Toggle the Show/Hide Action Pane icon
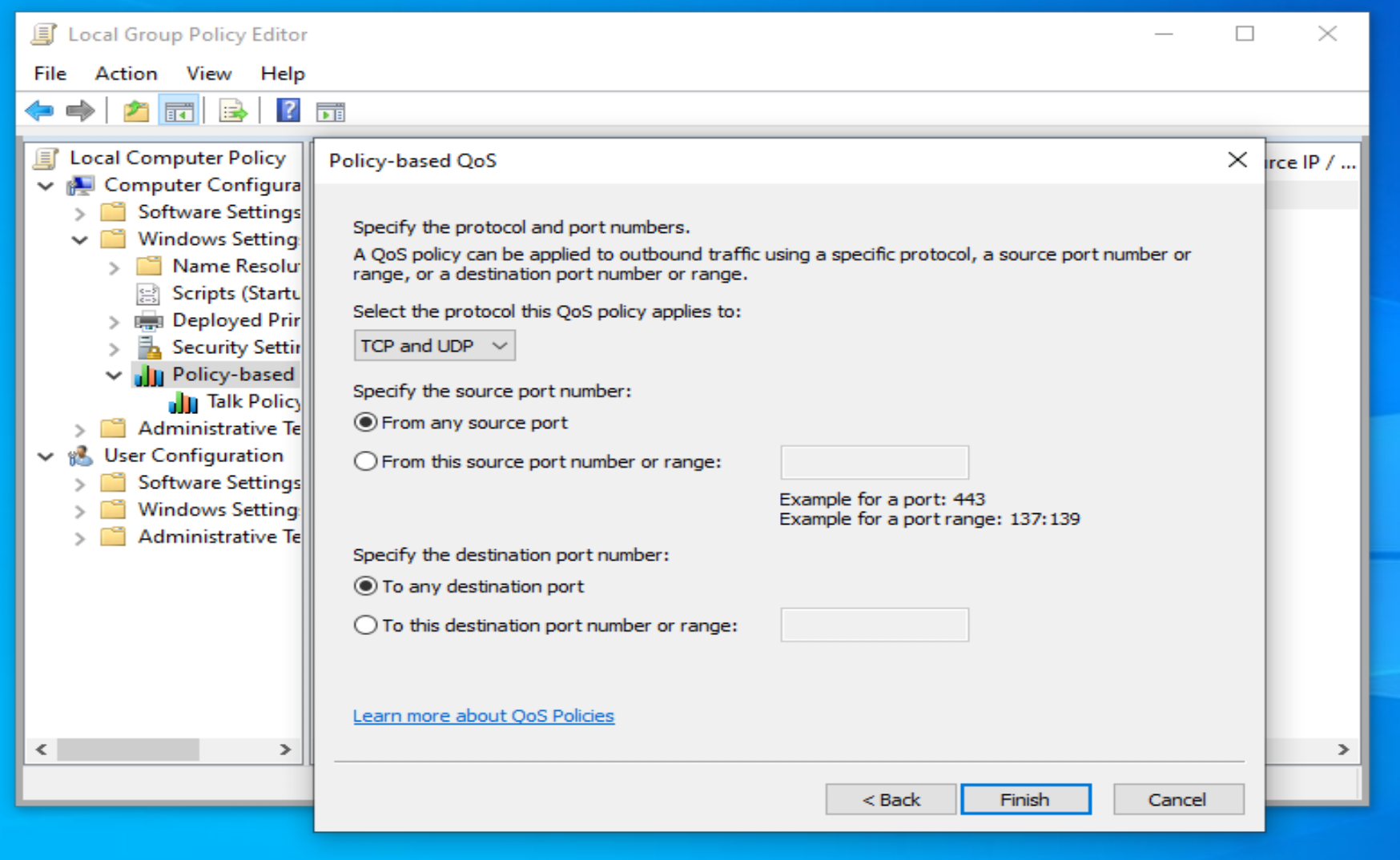The image size is (1400, 860). [x=330, y=112]
